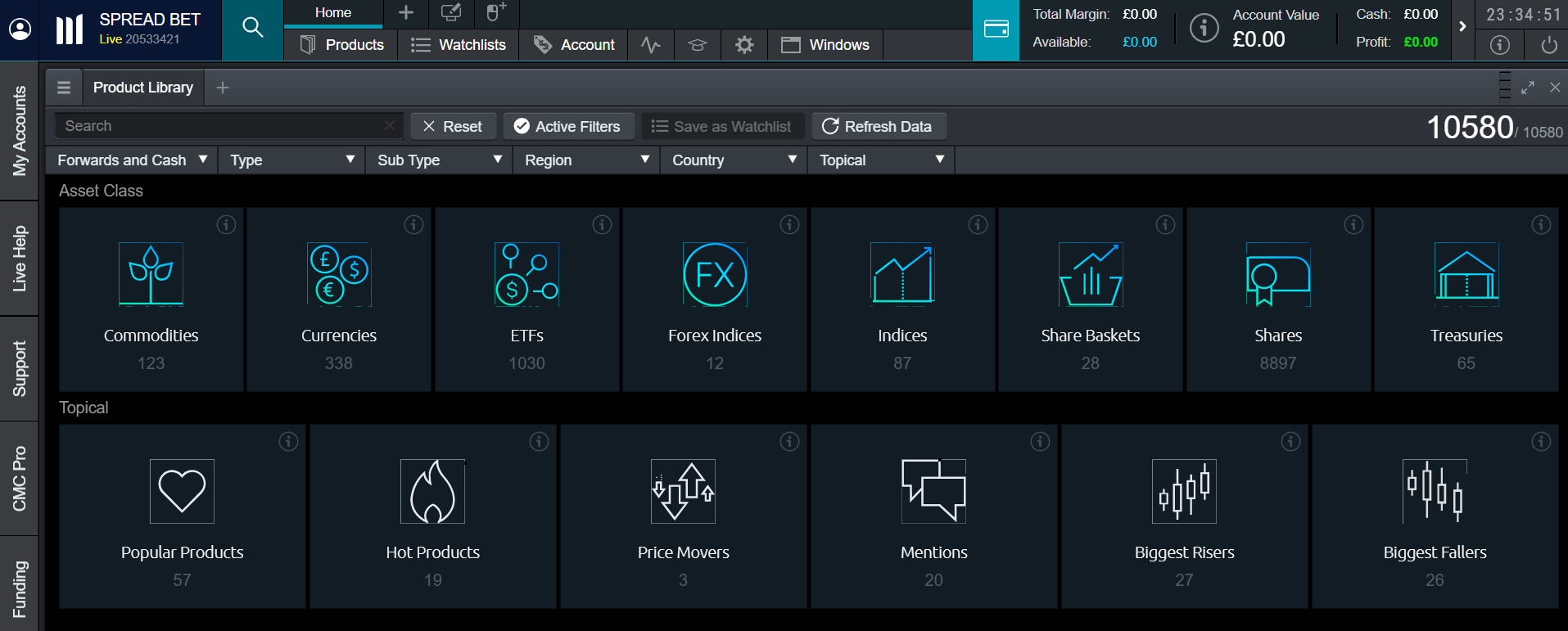Show info for the Biggest Risers tile
The image size is (1568, 631).
coord(1290,441)
